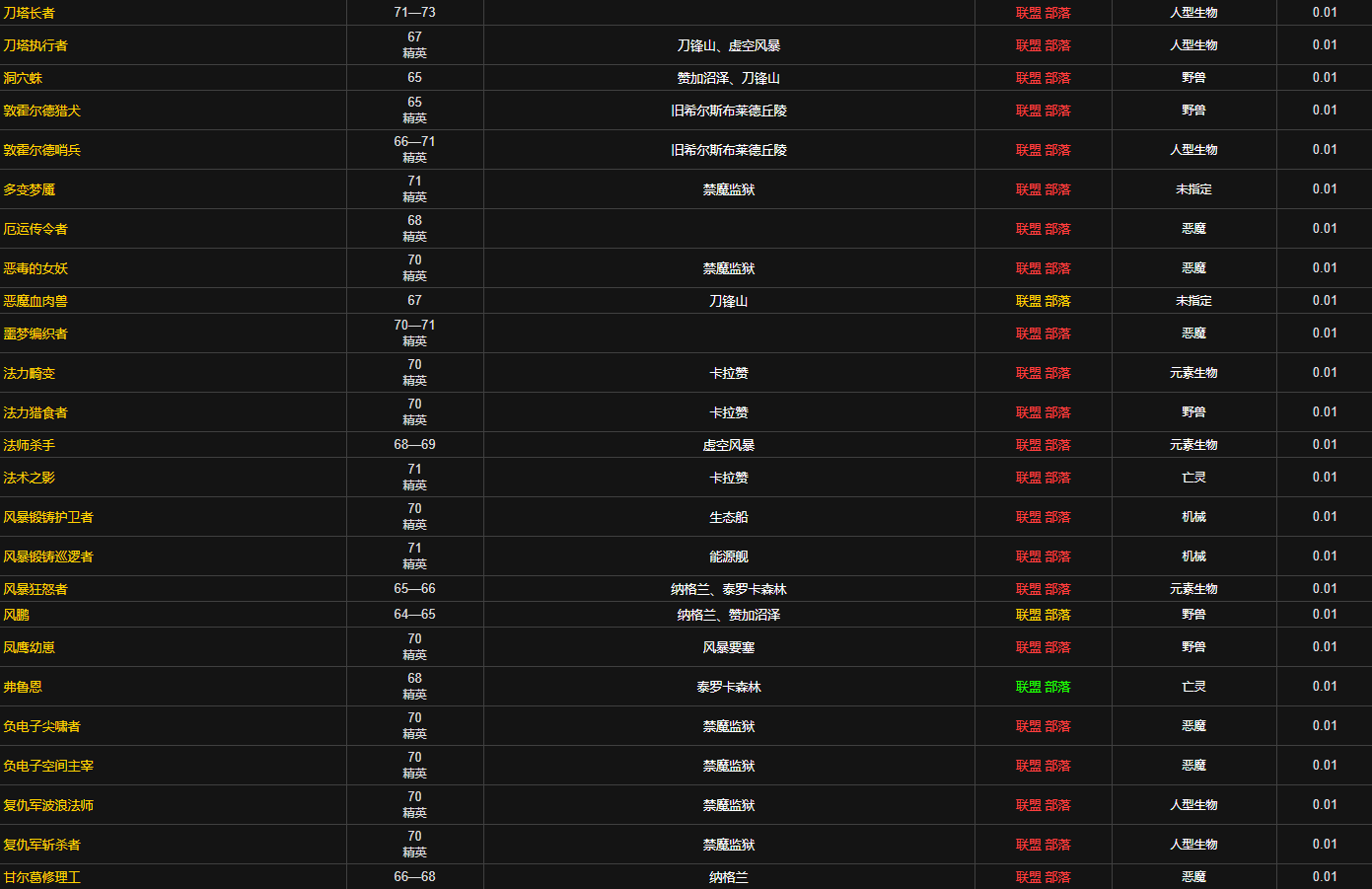This screenshot has width=1372, height=889.
Task: Select the 负电子空间主宰 link
Action: [48, 766]
